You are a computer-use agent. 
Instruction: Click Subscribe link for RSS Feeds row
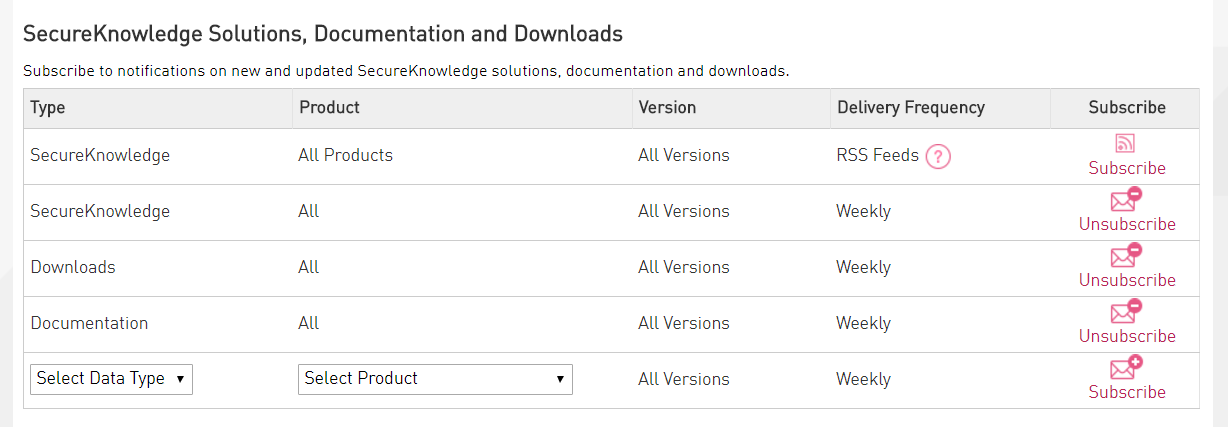pyautogui.click(x=1127, y=168)
